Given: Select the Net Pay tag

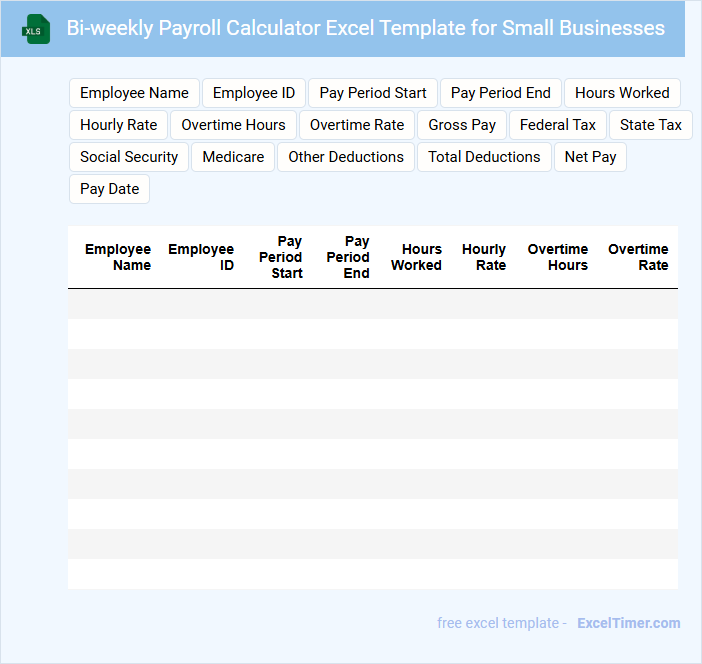Looking at the screenshot, I should coord(591,157).
